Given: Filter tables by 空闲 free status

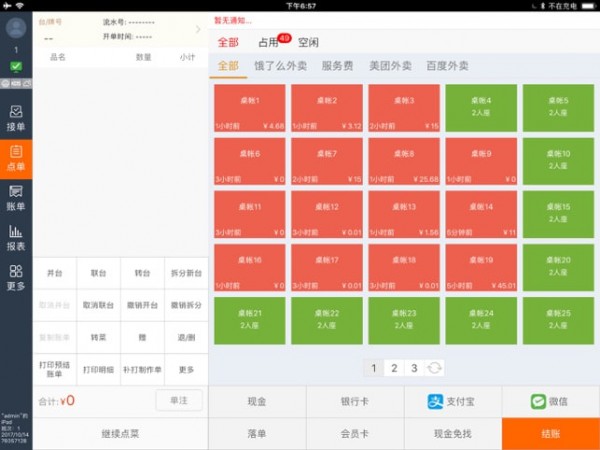Looking at the screenshot, I should tap(308, 43).
